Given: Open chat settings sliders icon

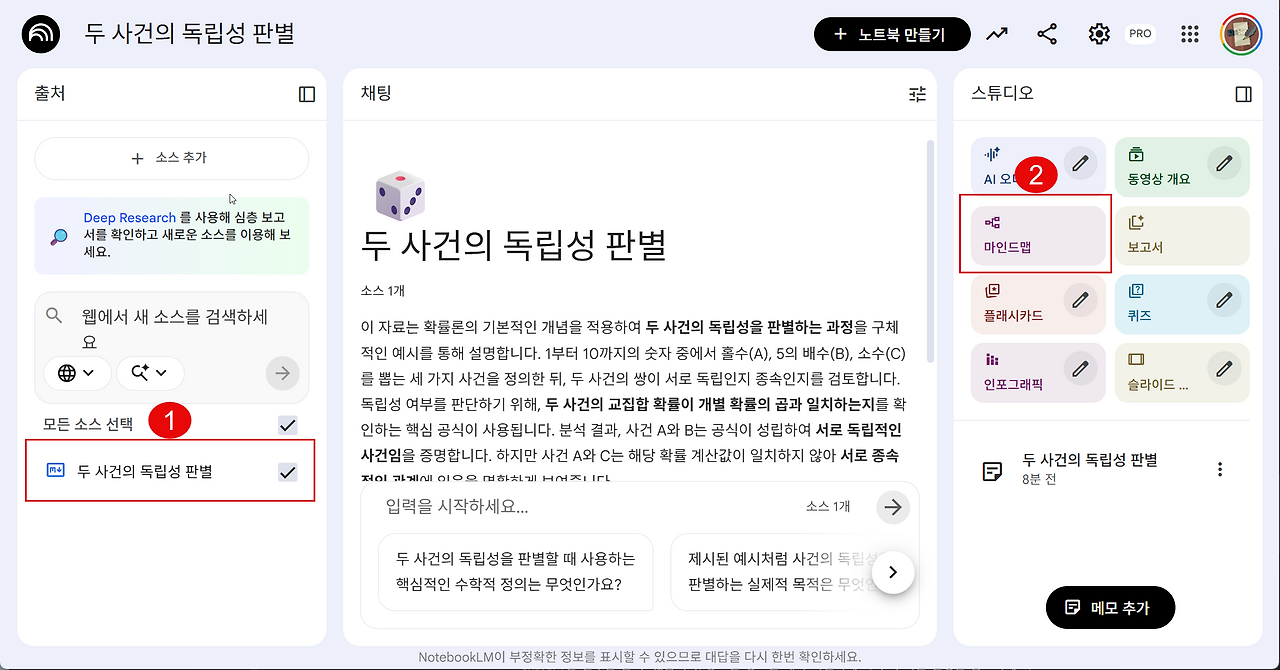Looking at the screenshot, I should (x=917, y=94).
